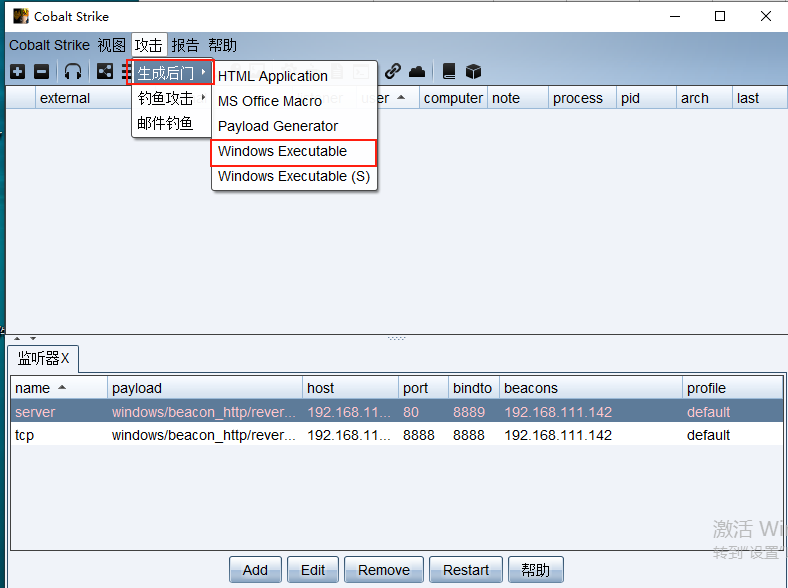Maximize the Cobalt Strike window

[x=720, y=16]
